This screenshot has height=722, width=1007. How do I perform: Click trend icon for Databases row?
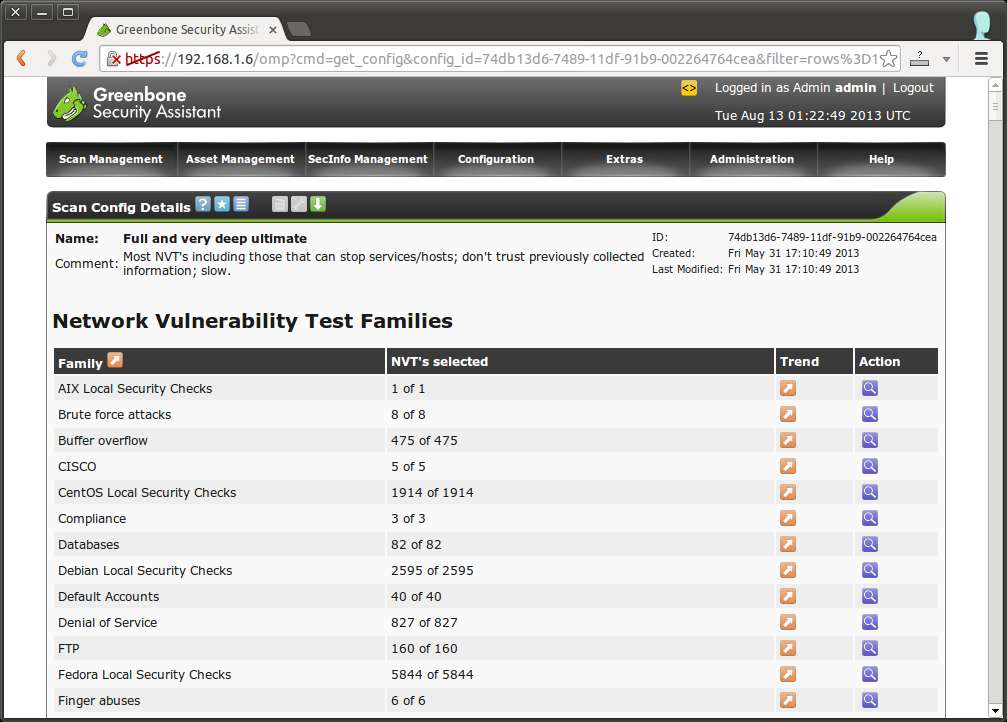pos(788,544)
